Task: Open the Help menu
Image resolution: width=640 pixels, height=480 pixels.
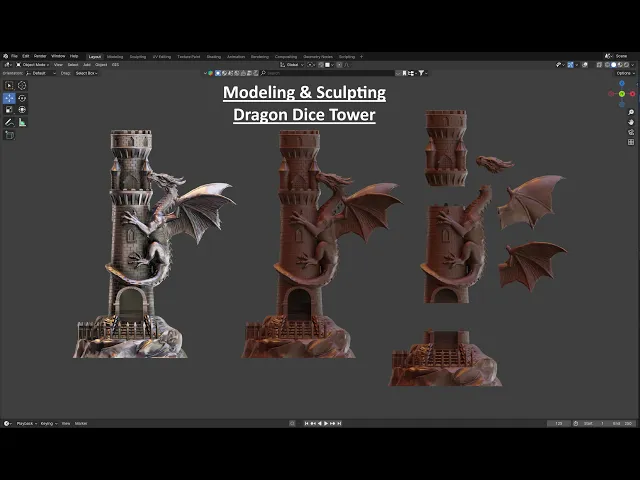Action: pyautogui.click(x=74, y=56)
